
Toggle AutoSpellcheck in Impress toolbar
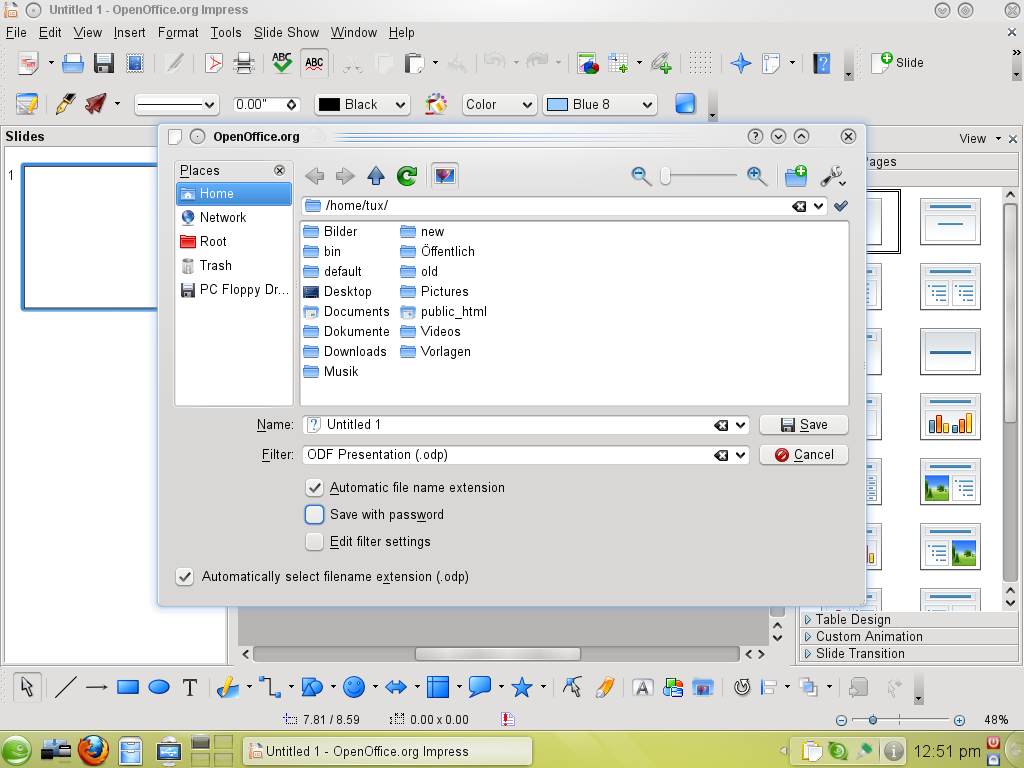pos(314,63)
